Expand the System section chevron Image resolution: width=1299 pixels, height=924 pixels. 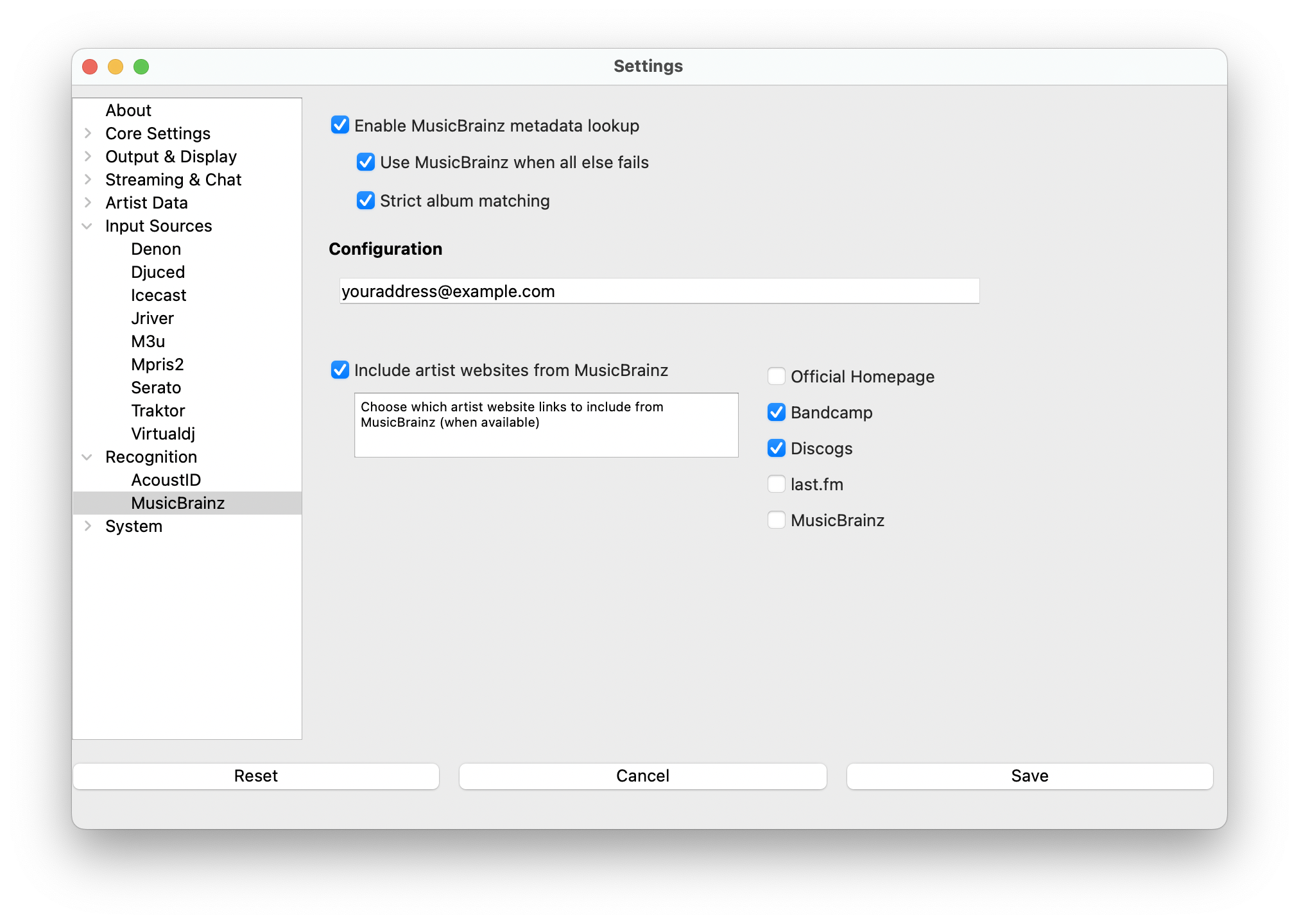click(88, 526)
